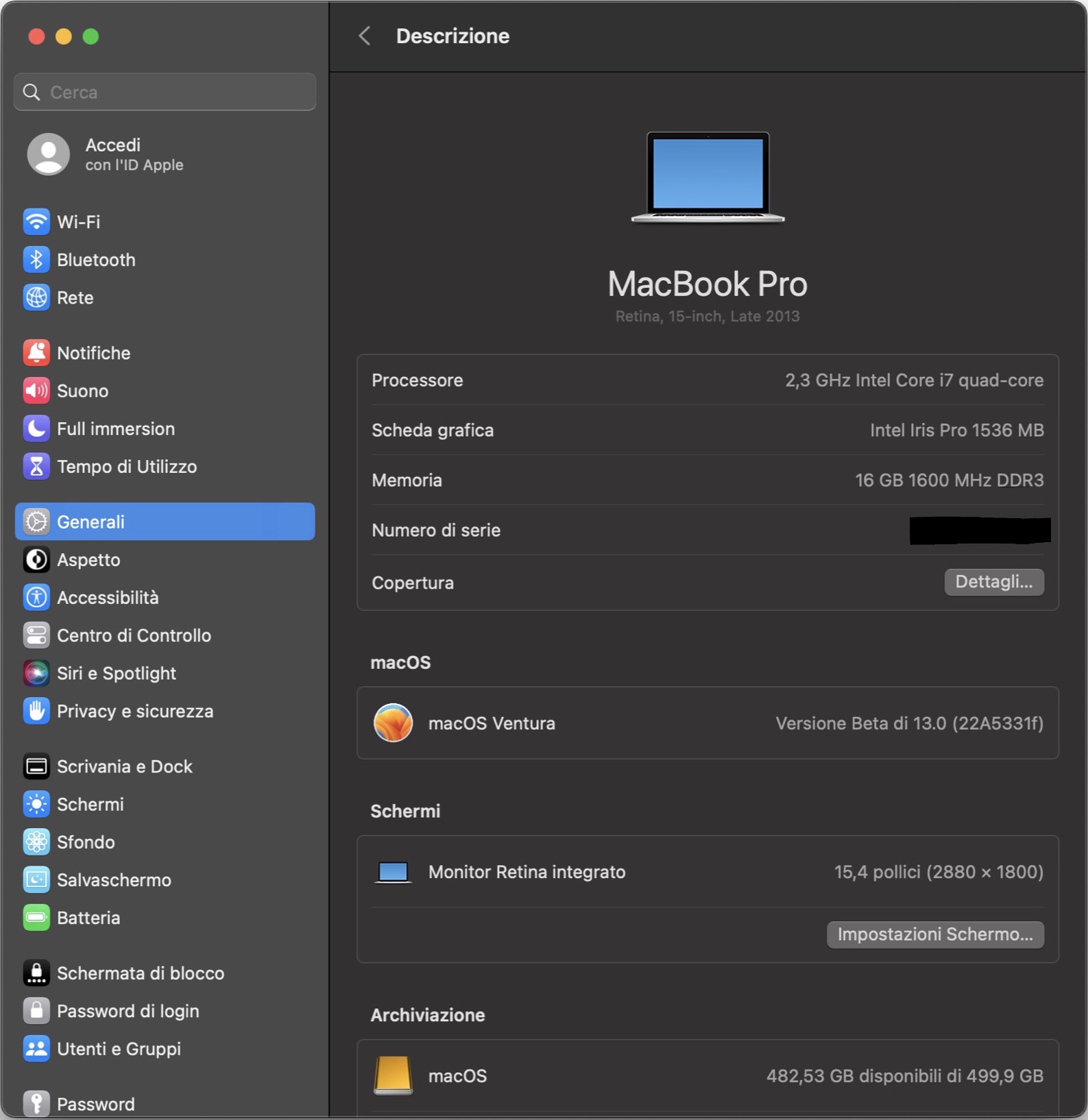
Task: Click the Schermi brightness icon
Action: point(36,804)
